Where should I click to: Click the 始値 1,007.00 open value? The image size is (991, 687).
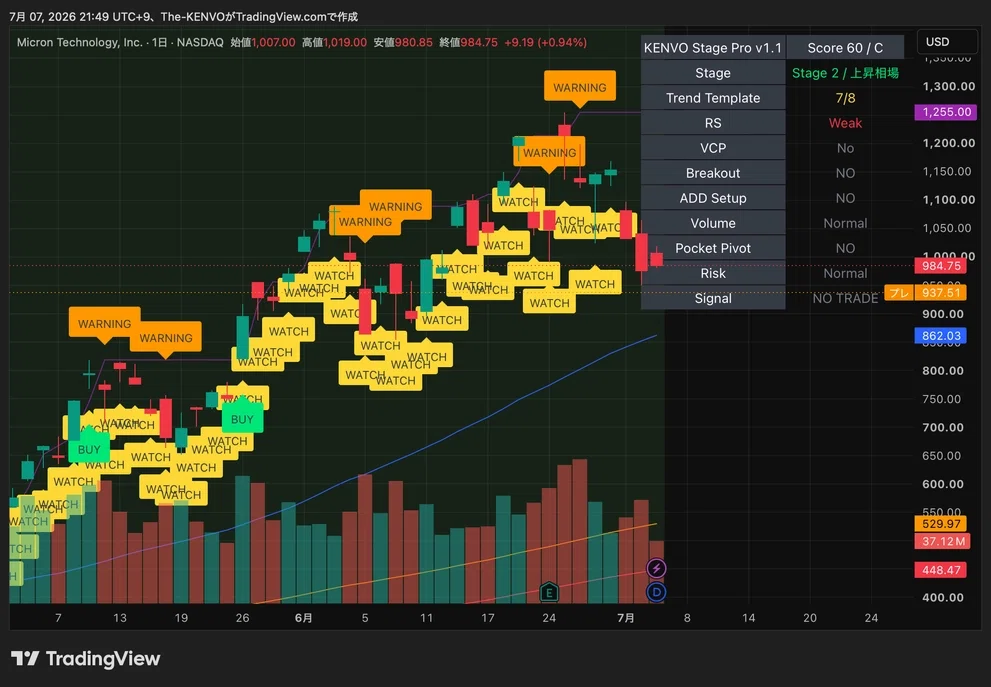[x=263, y=42]
